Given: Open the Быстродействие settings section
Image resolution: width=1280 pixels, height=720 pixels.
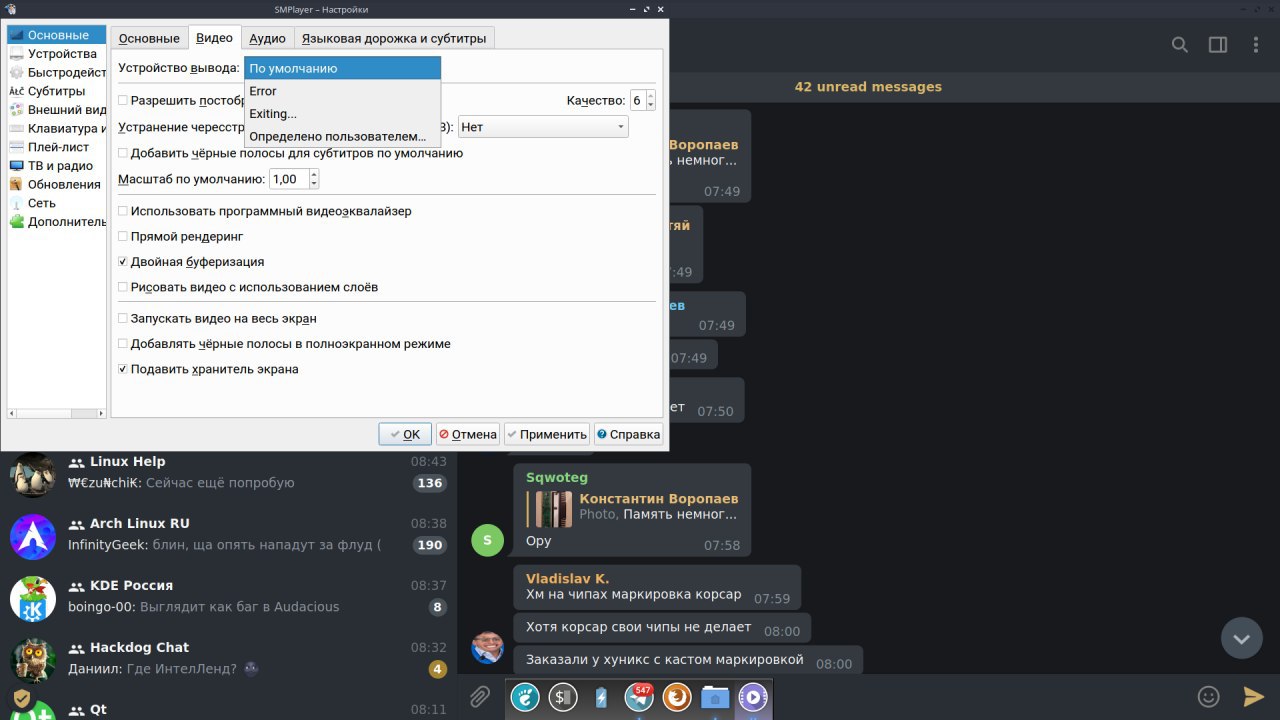Looking at the screenshot, I should 57,72.
